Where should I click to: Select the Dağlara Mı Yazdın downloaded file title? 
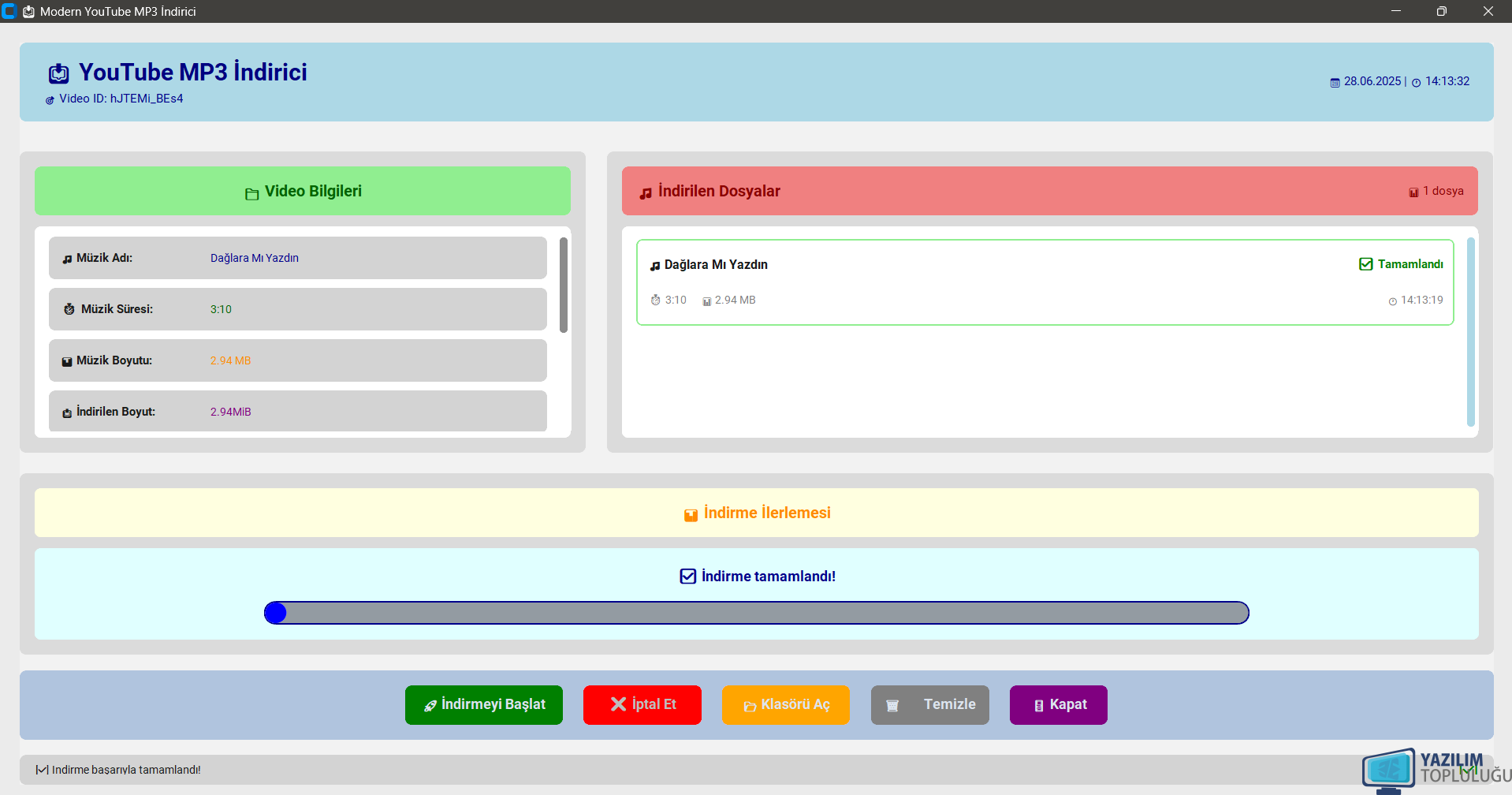[x=716, y=264]
